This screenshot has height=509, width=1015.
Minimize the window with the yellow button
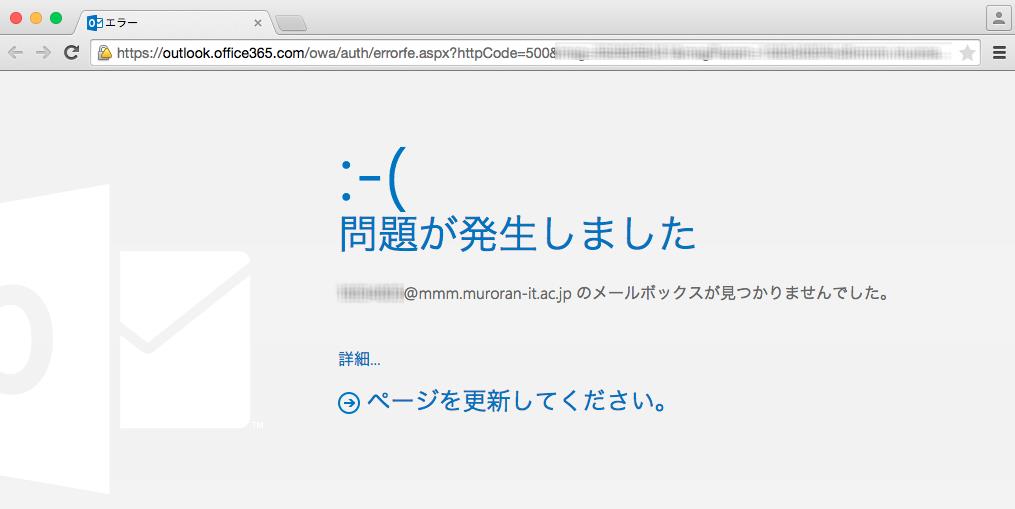point(36,18)
